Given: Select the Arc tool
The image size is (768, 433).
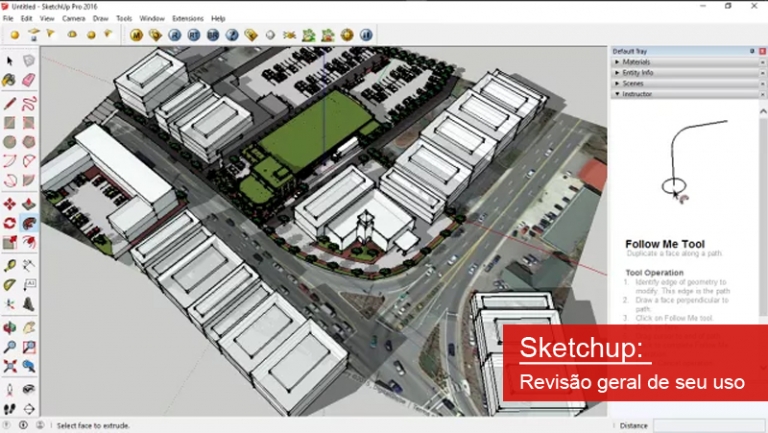Looking at the screenshot, I should coord(10,161).
